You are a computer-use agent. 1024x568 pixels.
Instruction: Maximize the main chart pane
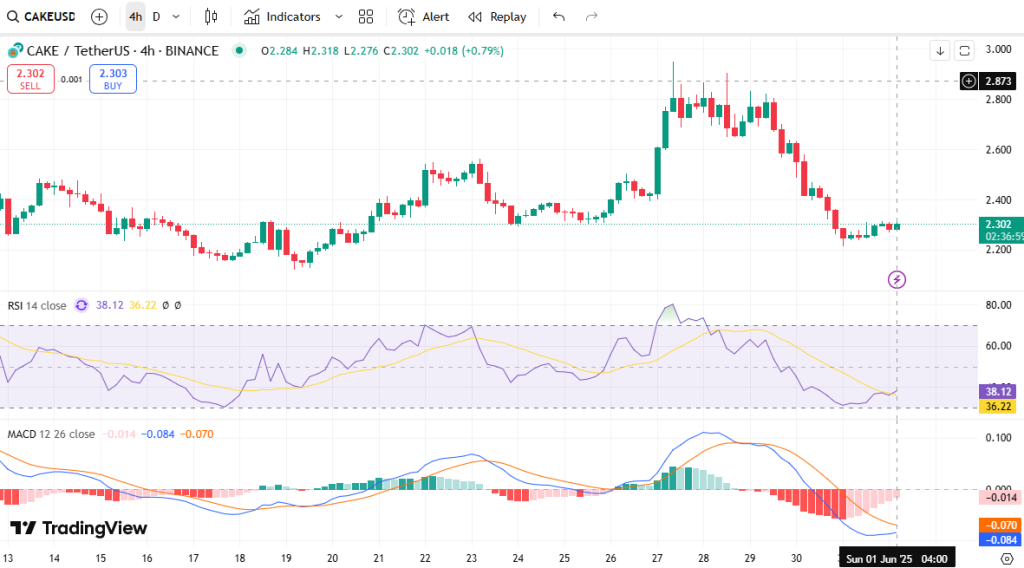click(965, 50)
